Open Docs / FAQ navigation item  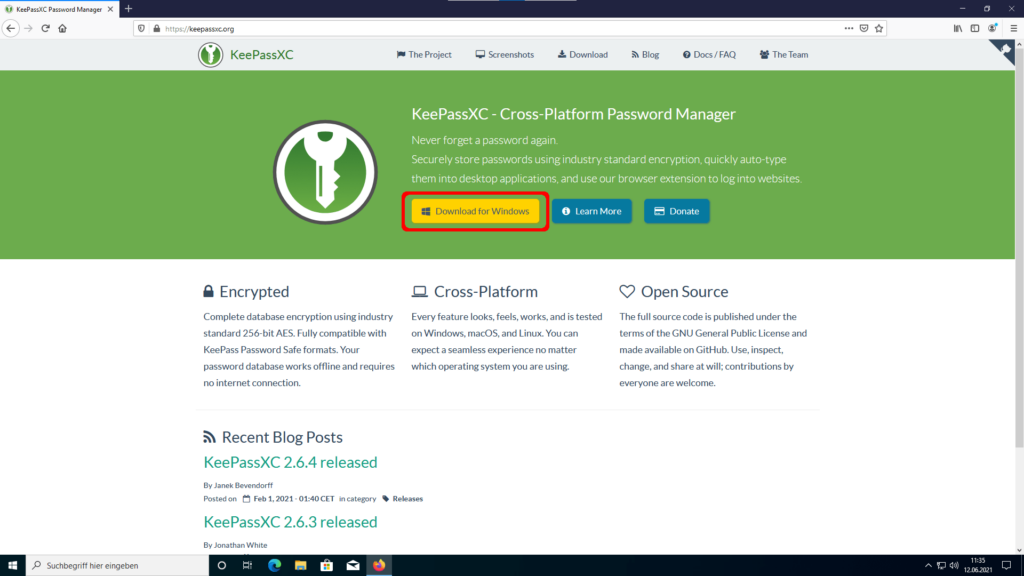(x=709, y=55)
